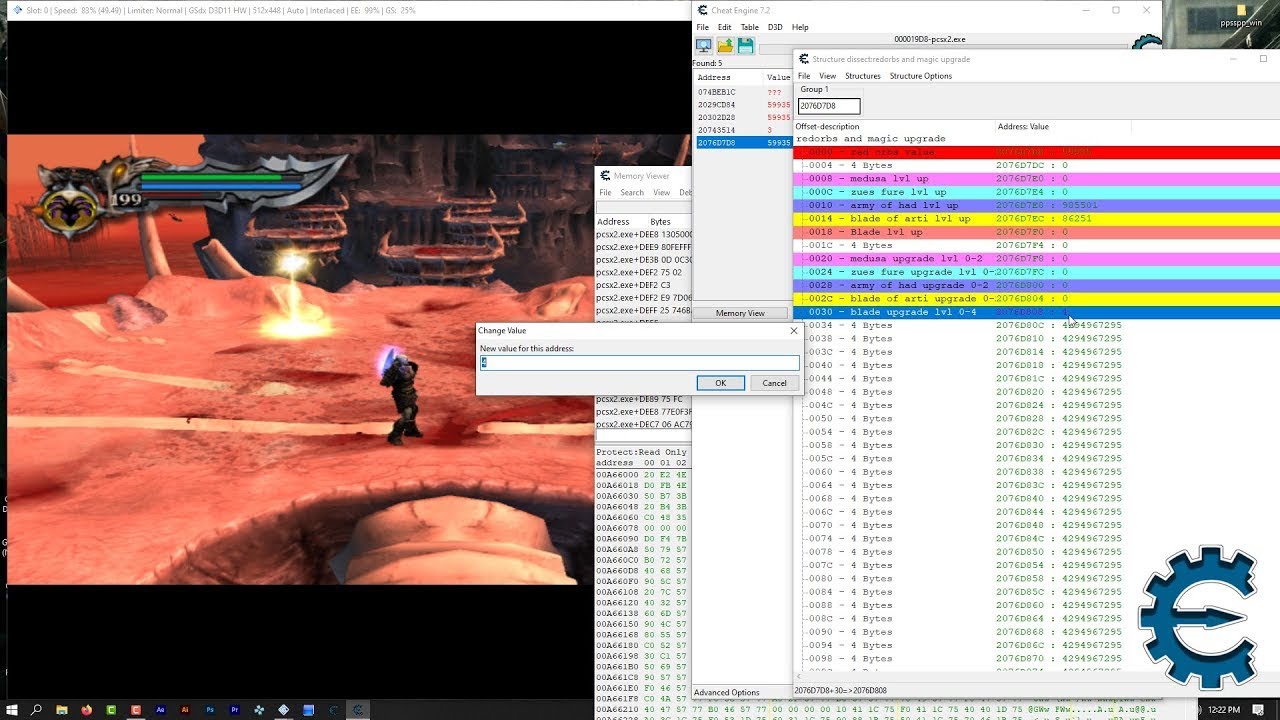Open the File menu in the Memory Viewer
The image size is (1280, 720).
(x=605, y=193)
